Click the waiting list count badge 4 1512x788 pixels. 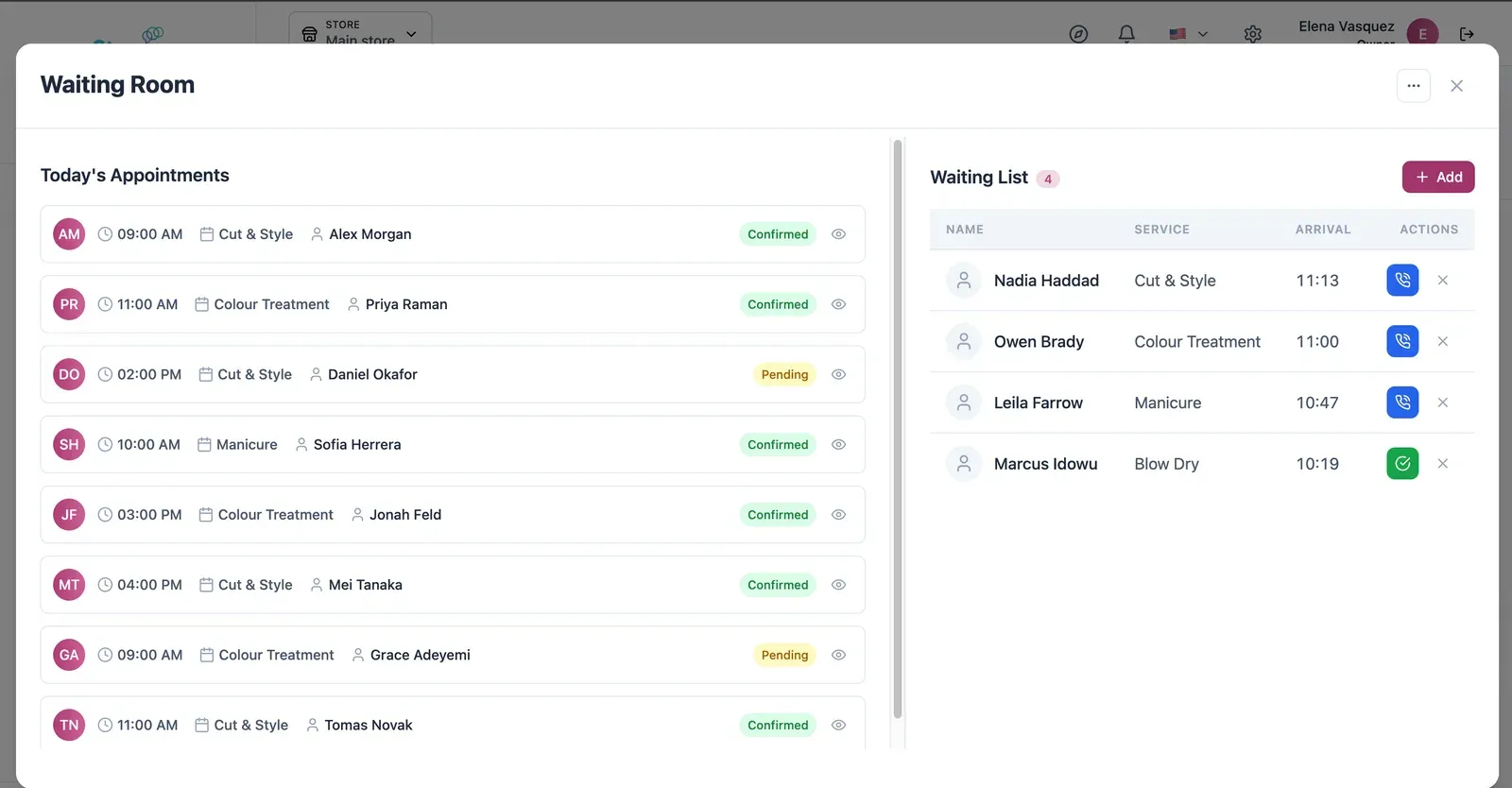point(1048,179)
